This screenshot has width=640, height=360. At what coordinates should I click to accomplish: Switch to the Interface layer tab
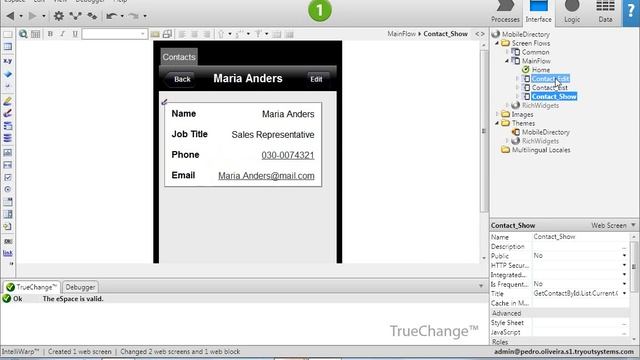538,12
